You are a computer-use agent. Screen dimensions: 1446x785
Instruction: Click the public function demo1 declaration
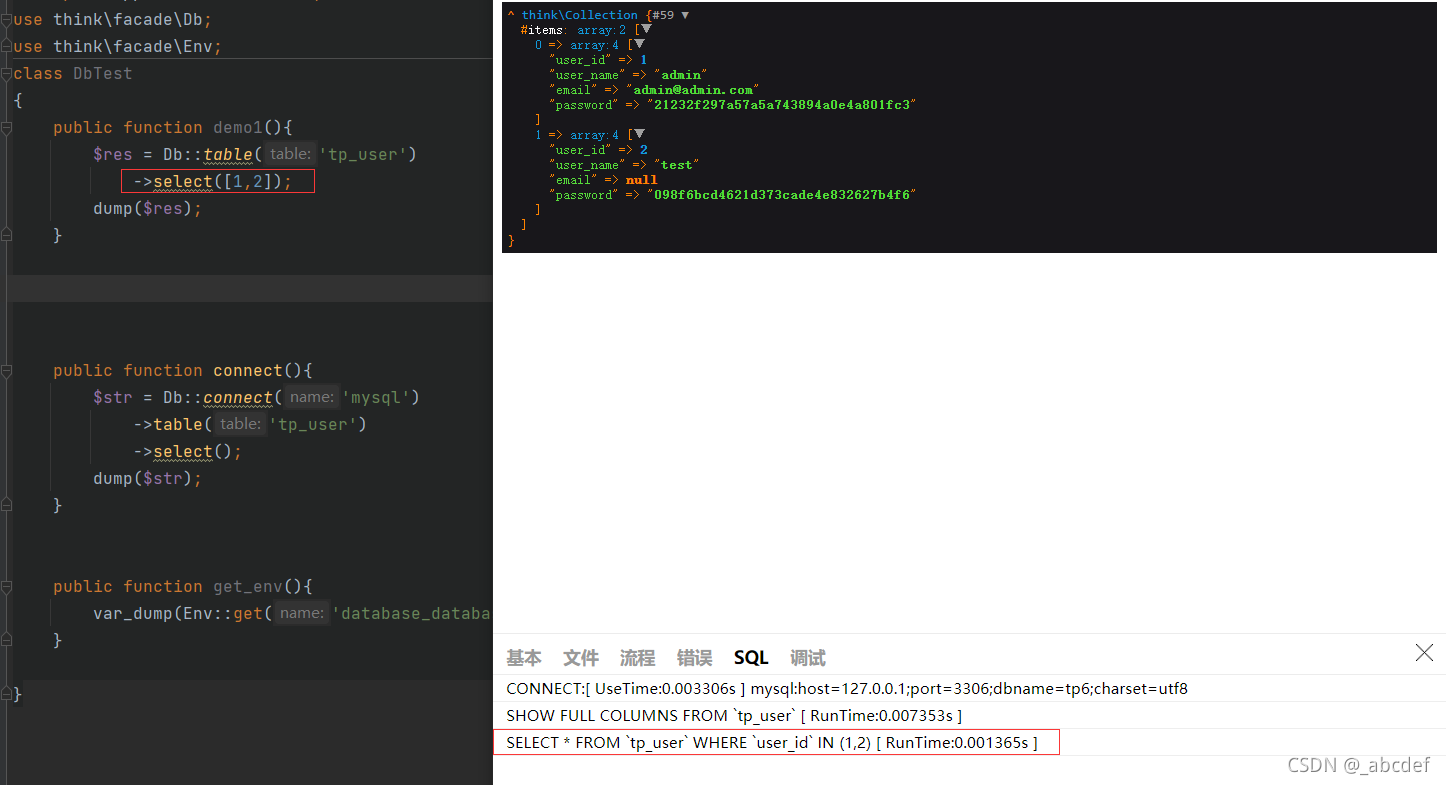pyautogui.click(x=173, y=128)
